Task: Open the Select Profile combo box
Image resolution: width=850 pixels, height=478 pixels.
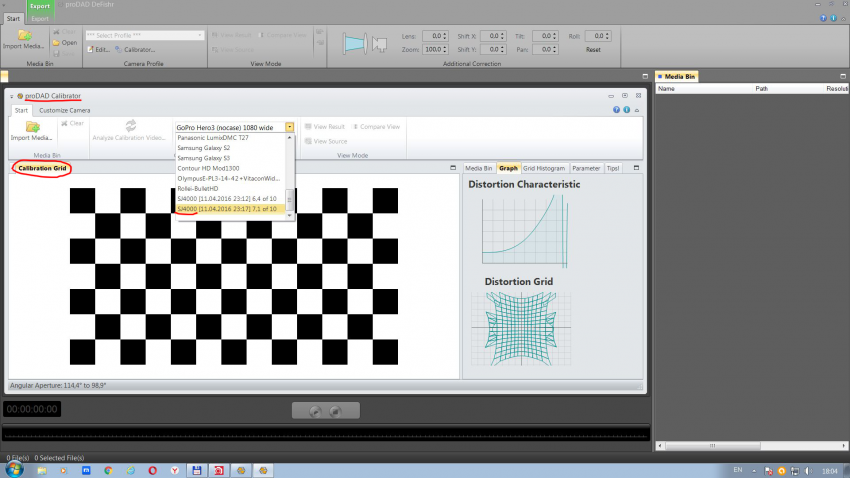Action: [x=145, y=35]
